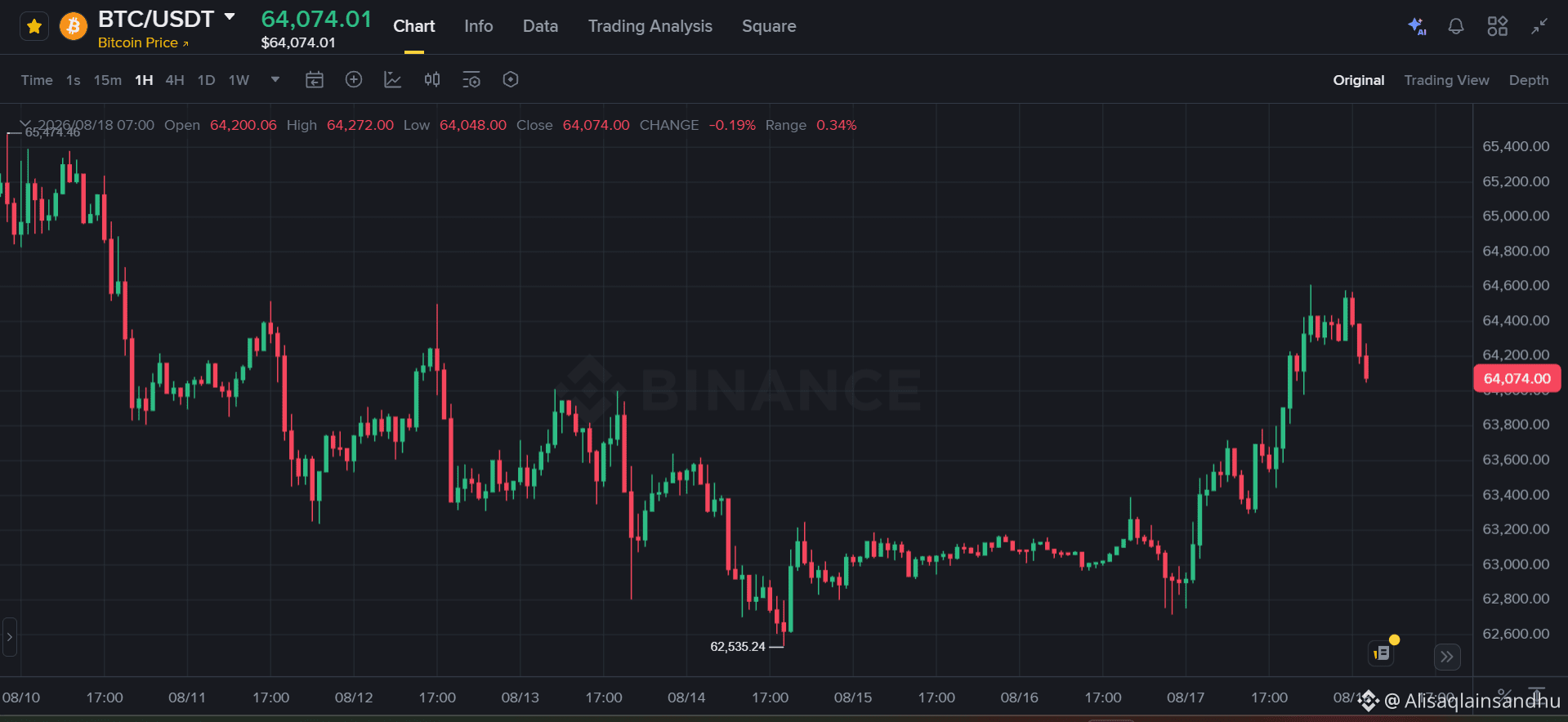Open the Trading Analysis tab

tap(650, 26)
